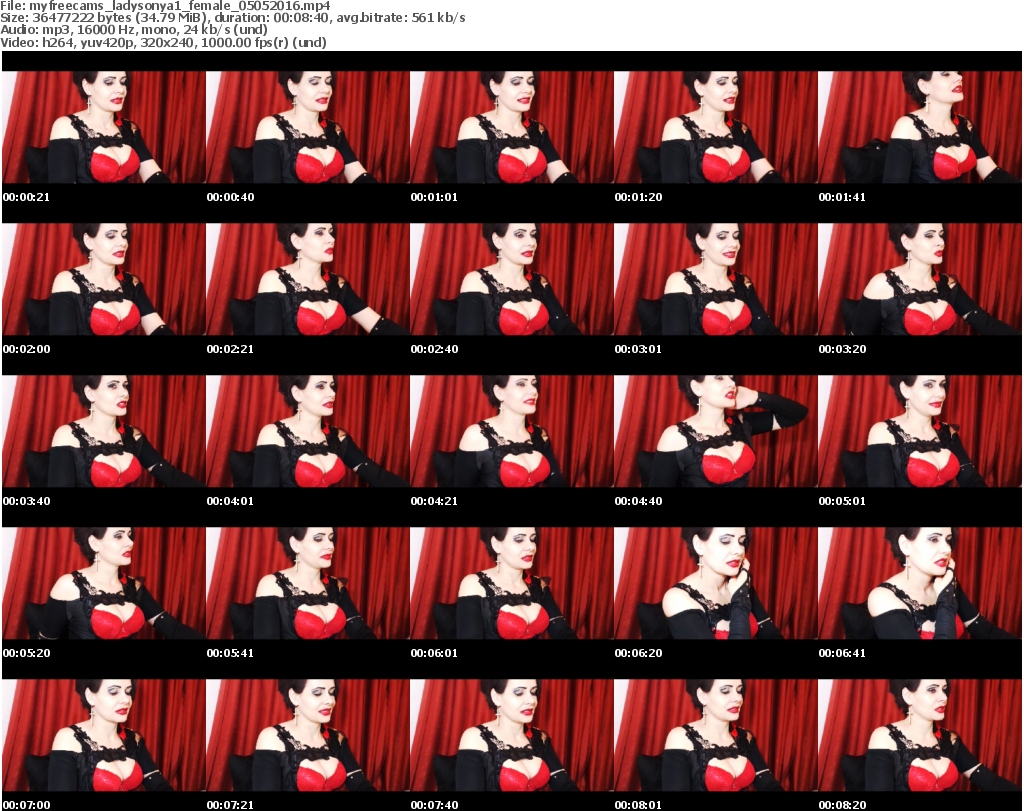Click the 00:01:01 timestamp label

tap(434, 197)
